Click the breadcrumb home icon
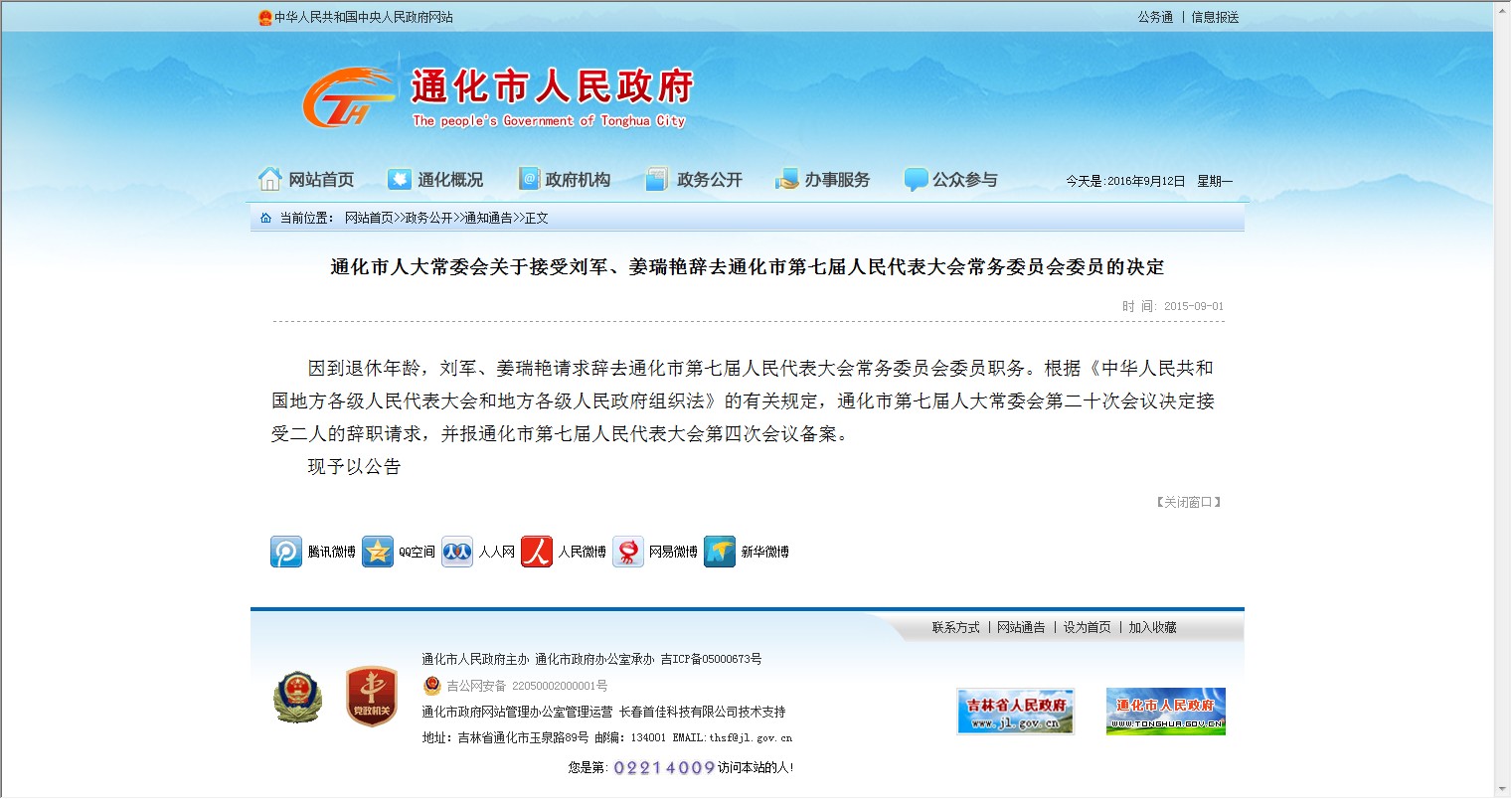The image size is (1512, 799). click(x=265, y=218)
